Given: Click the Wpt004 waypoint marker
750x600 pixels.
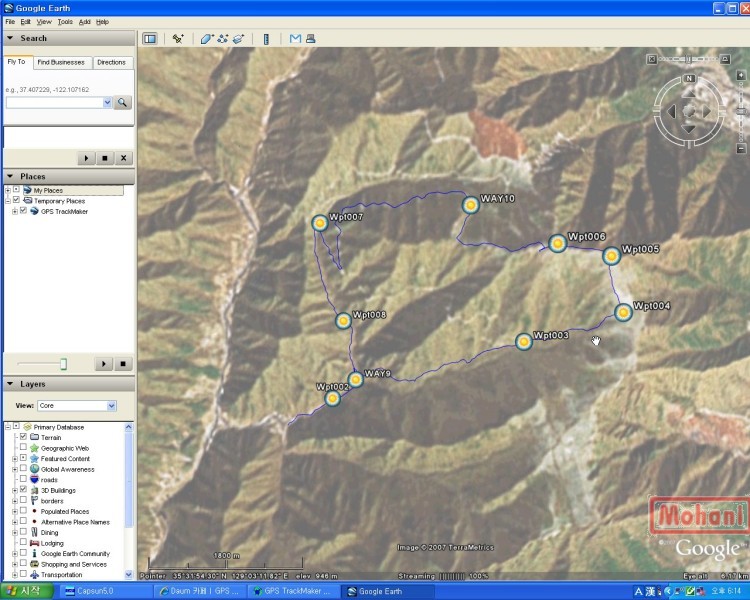Looking at the screenshot, I should [x=623, y=312].
